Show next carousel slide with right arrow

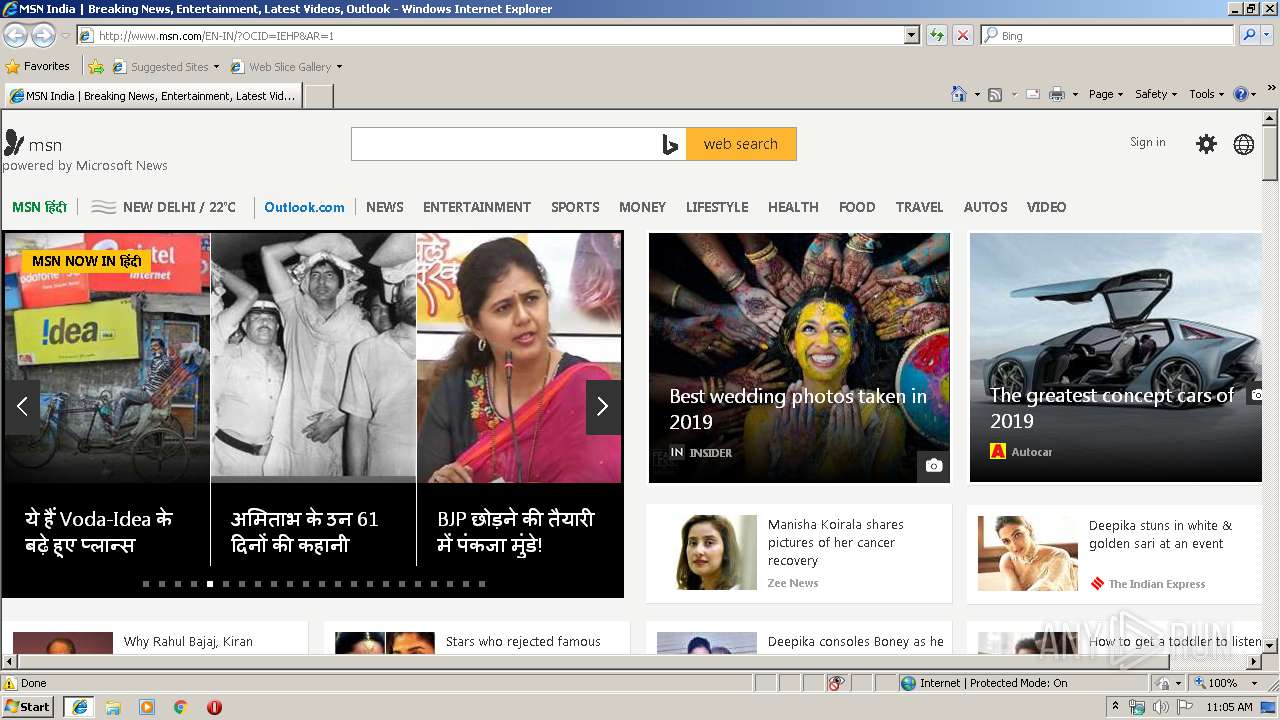pos(603,406)
